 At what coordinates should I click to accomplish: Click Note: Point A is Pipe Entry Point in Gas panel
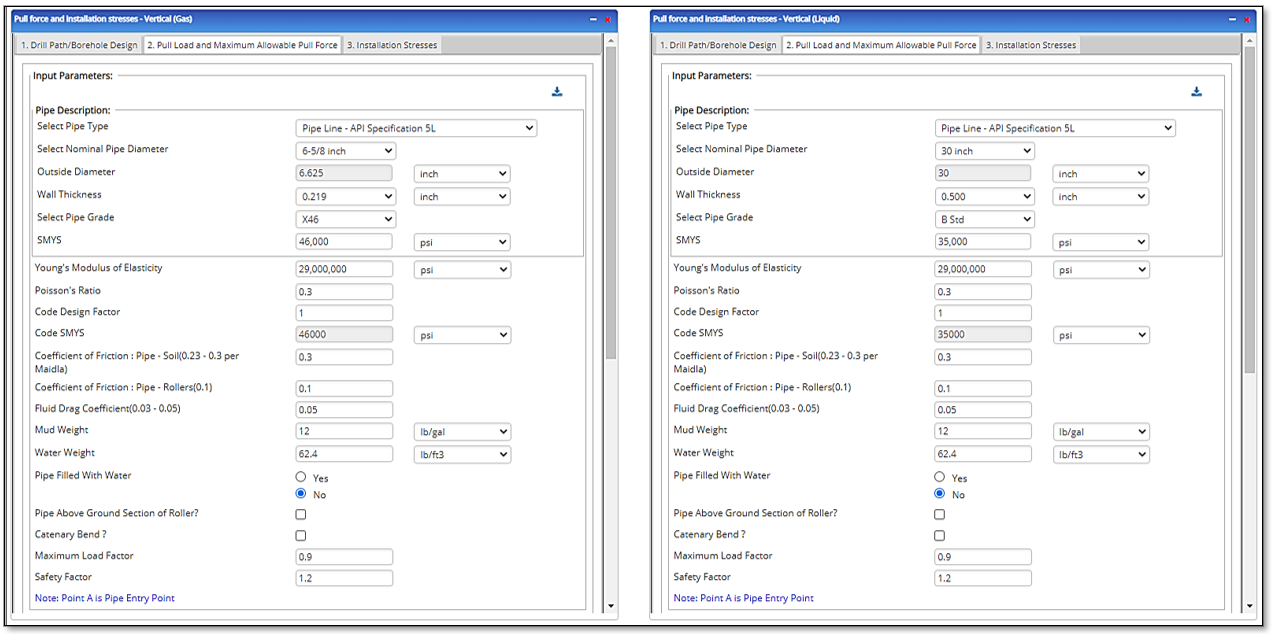105,598
